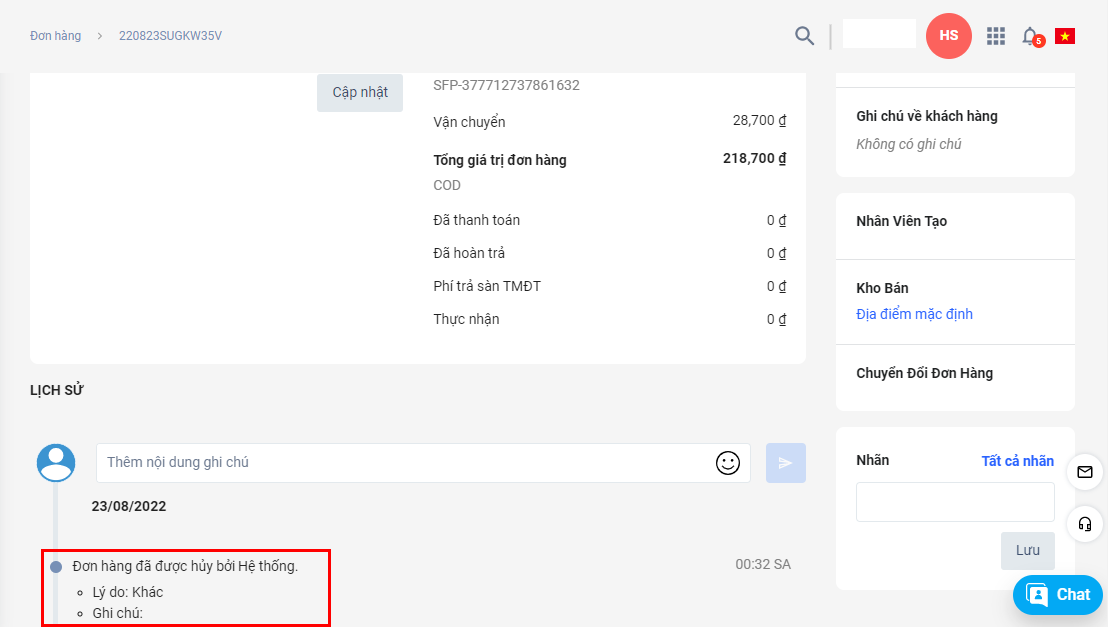Show all labels via Tất cả nhãn
This screenshot has width=1108, height=627.
1017,461
